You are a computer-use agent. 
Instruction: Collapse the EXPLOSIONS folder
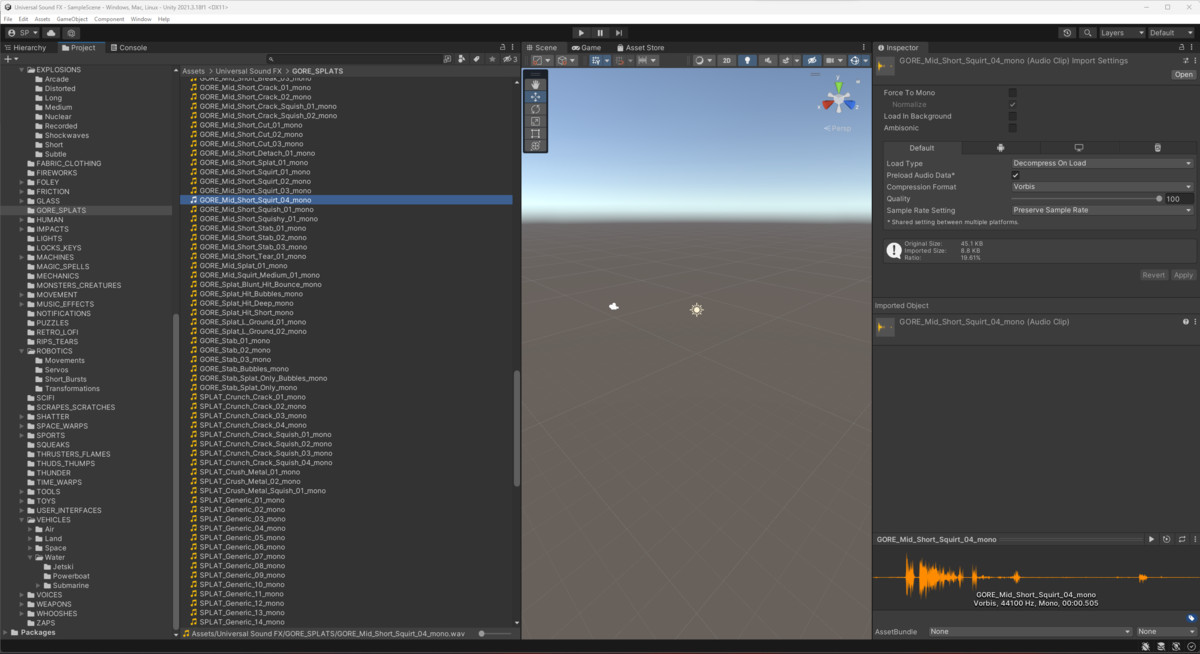tap(21, 70)
